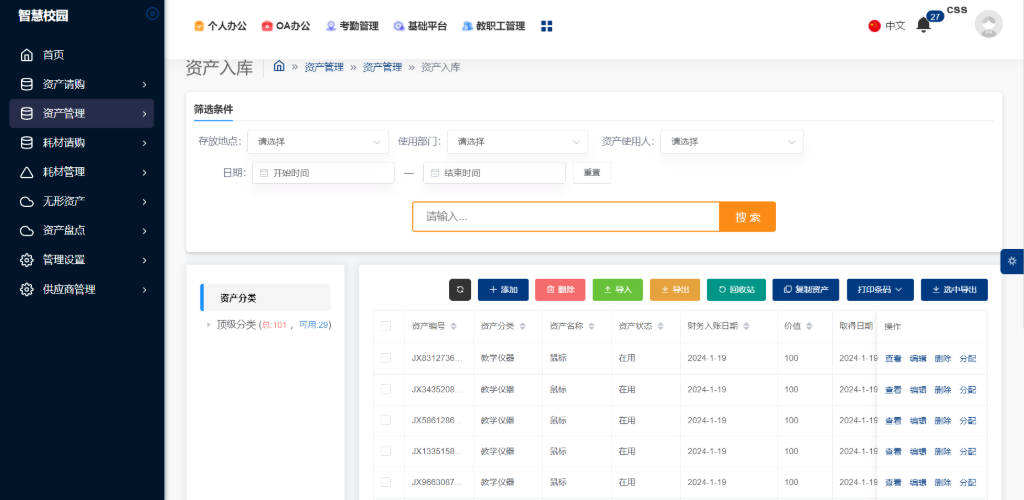Sort by 资产分类 column arrows
This screenshot has width=1024, height=500.
pyautogui.click(x=523, y=326)
